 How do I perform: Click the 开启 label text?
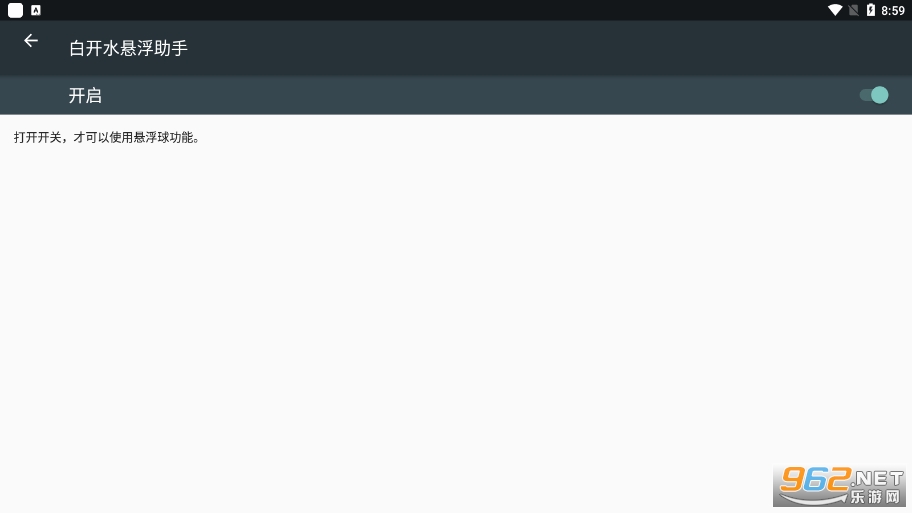click(x=85, y=95)
